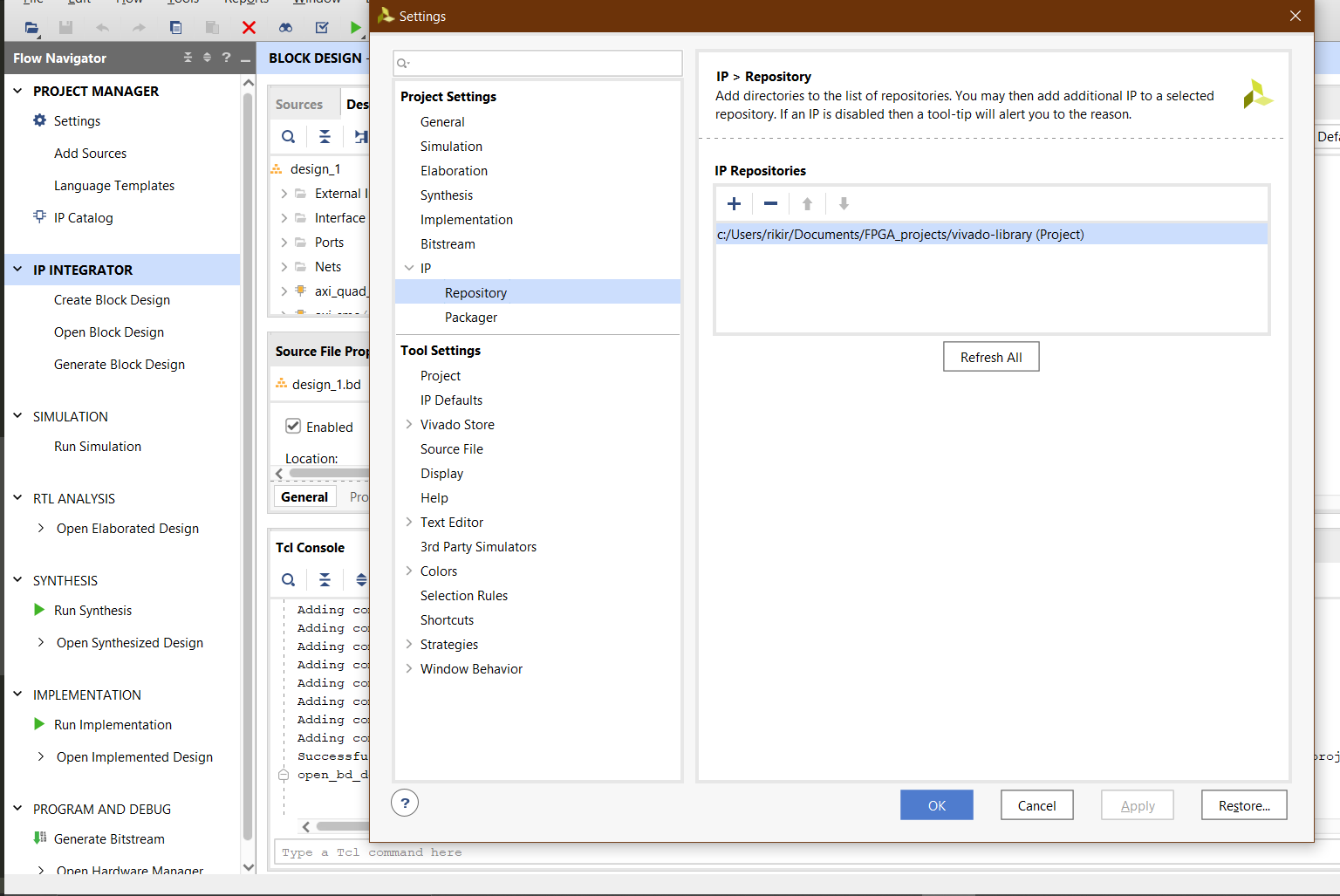The height and width of the screenshot is (896, 1340).
Task: Click the Open project icon in toolbar
Action: tap(31, 27)
